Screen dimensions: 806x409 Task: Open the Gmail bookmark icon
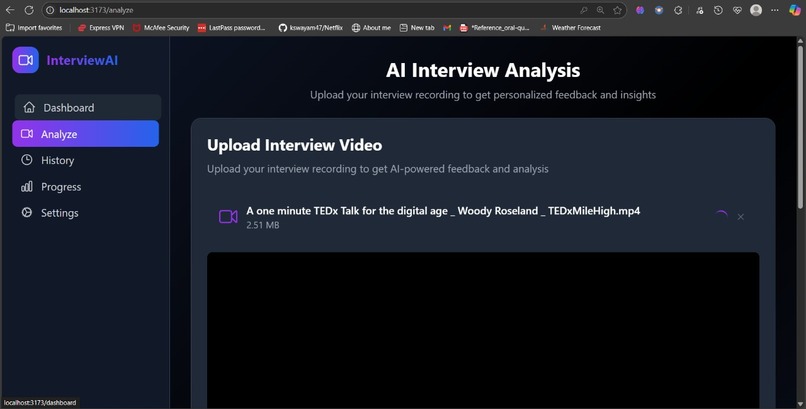pos(447,28)
